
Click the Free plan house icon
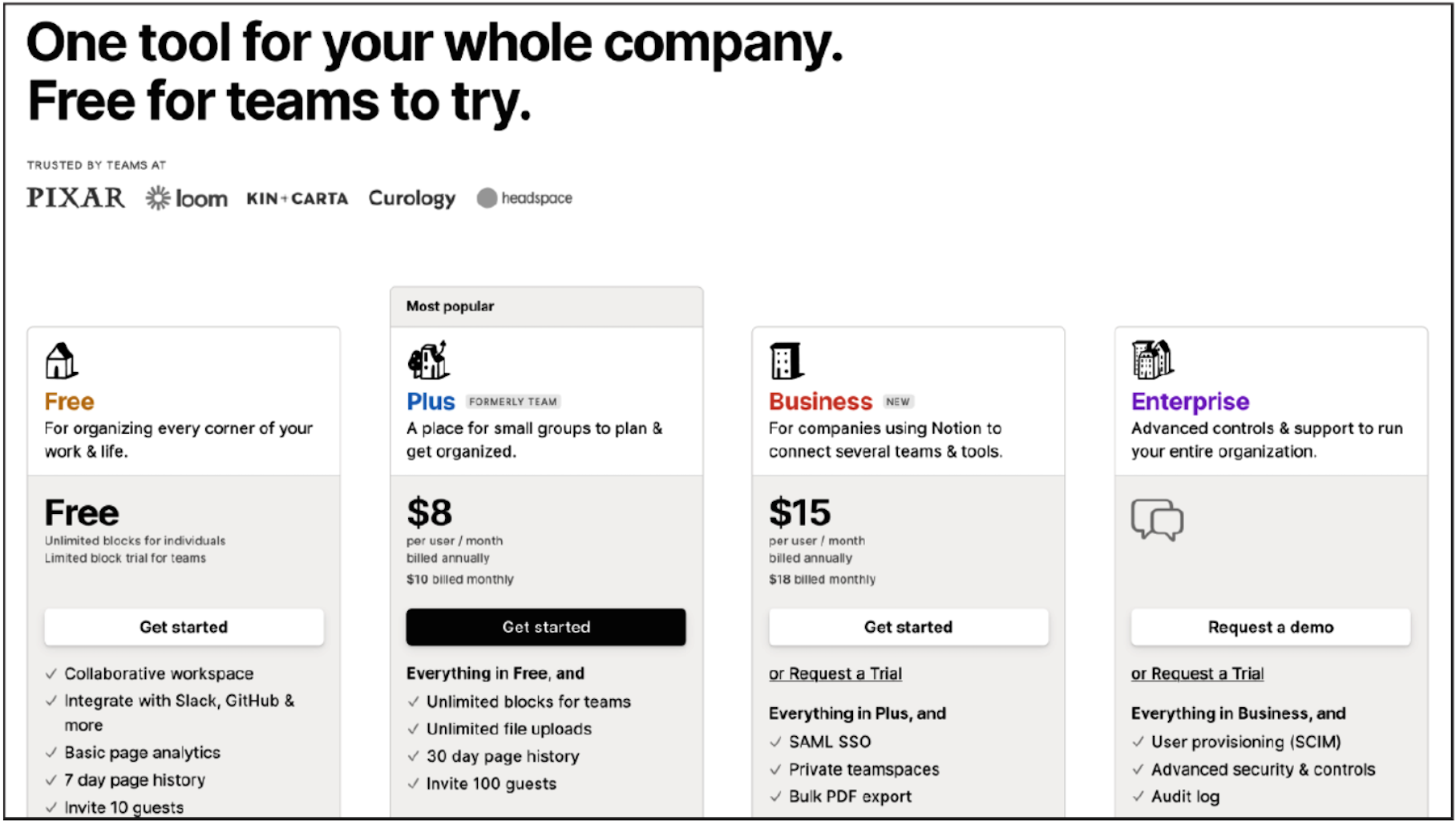[x=61, y=361]
